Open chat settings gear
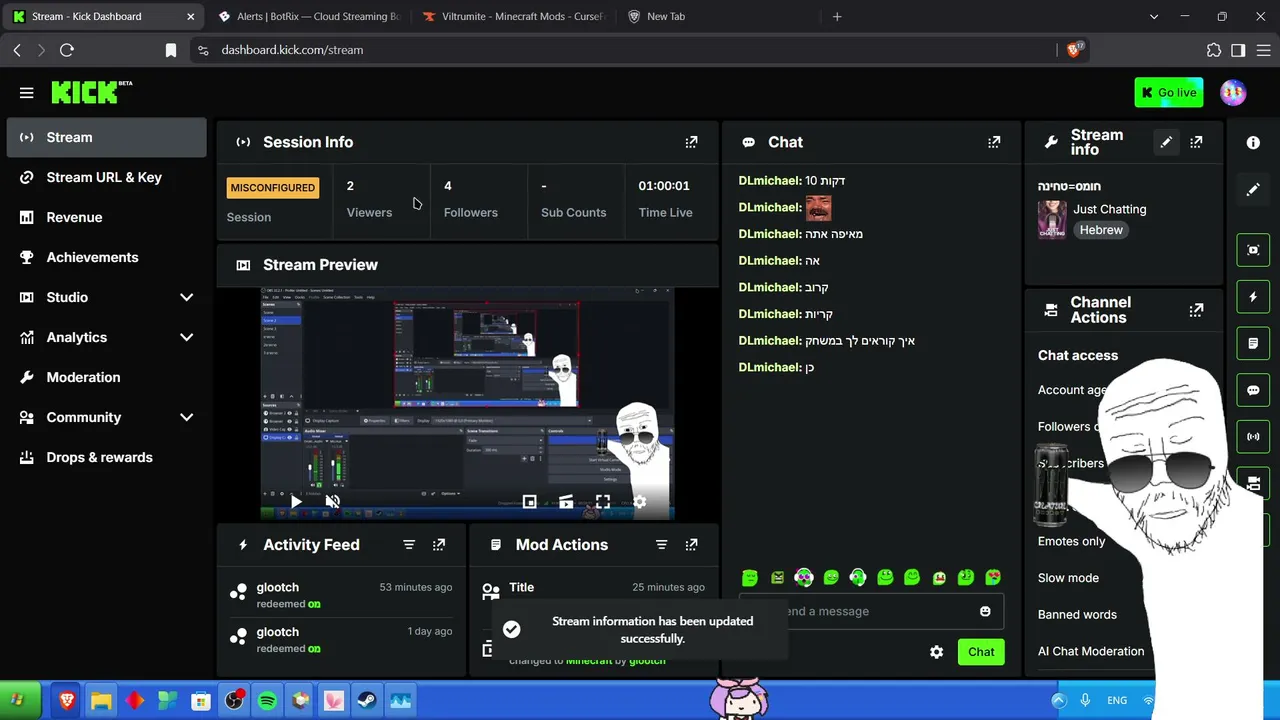This screenshot has width=1280, height=720. 936,652
